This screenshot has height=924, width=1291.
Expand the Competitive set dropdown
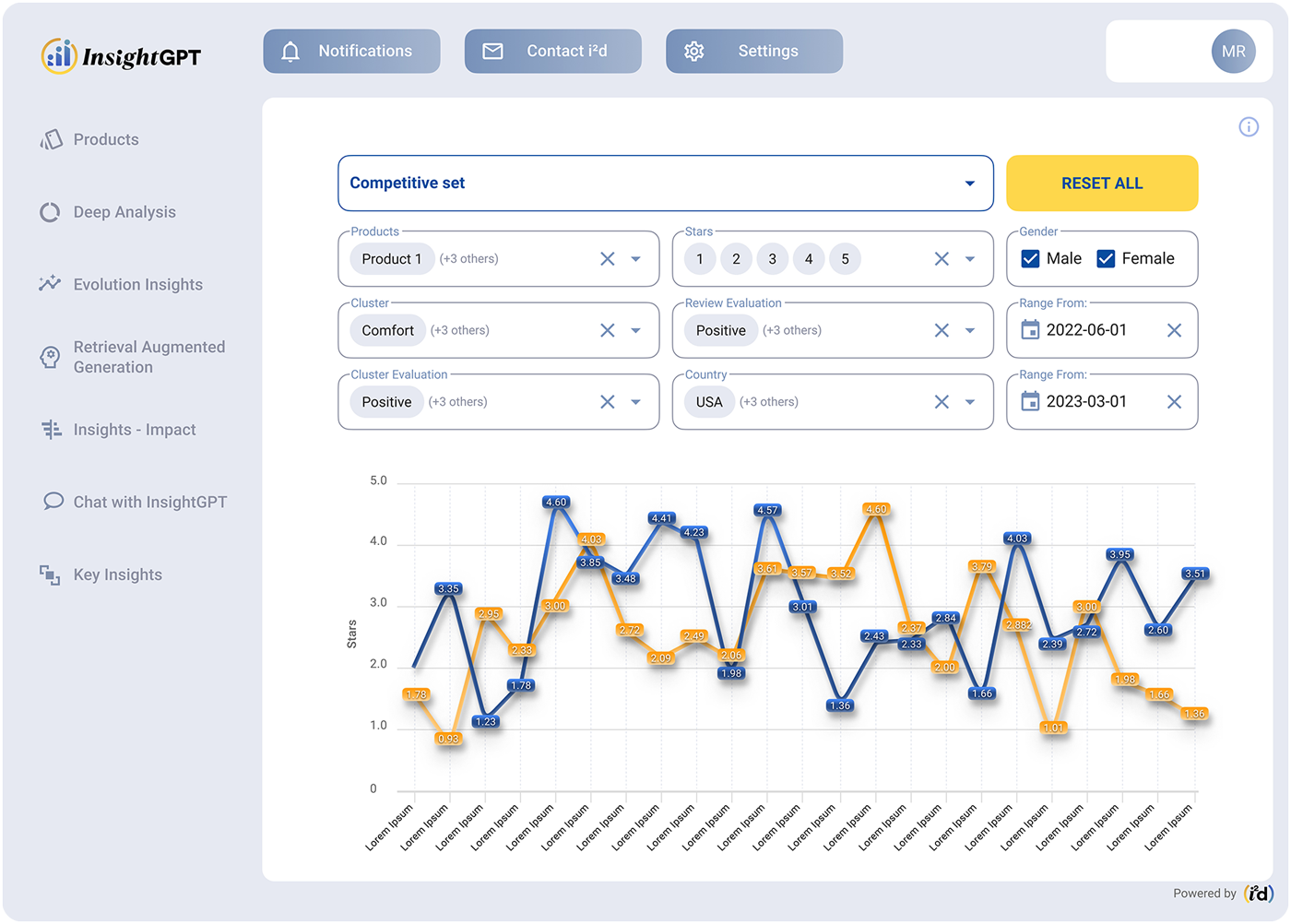[x=969, y=184]
